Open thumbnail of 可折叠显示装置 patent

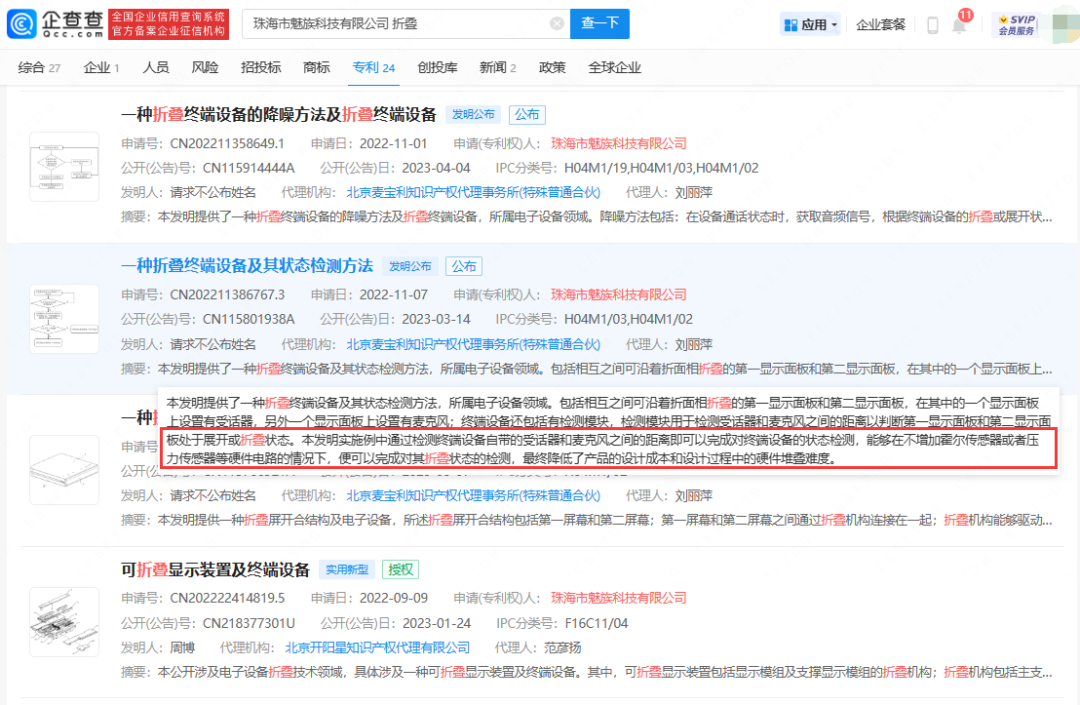tap(64, 621)
